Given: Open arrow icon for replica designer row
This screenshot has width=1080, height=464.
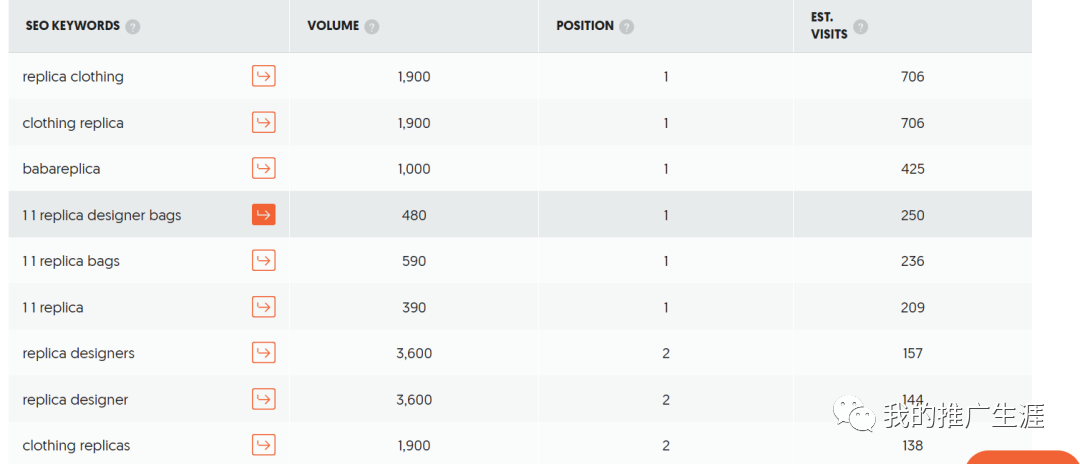Looking at the screenshot, I should pos(263,399).
